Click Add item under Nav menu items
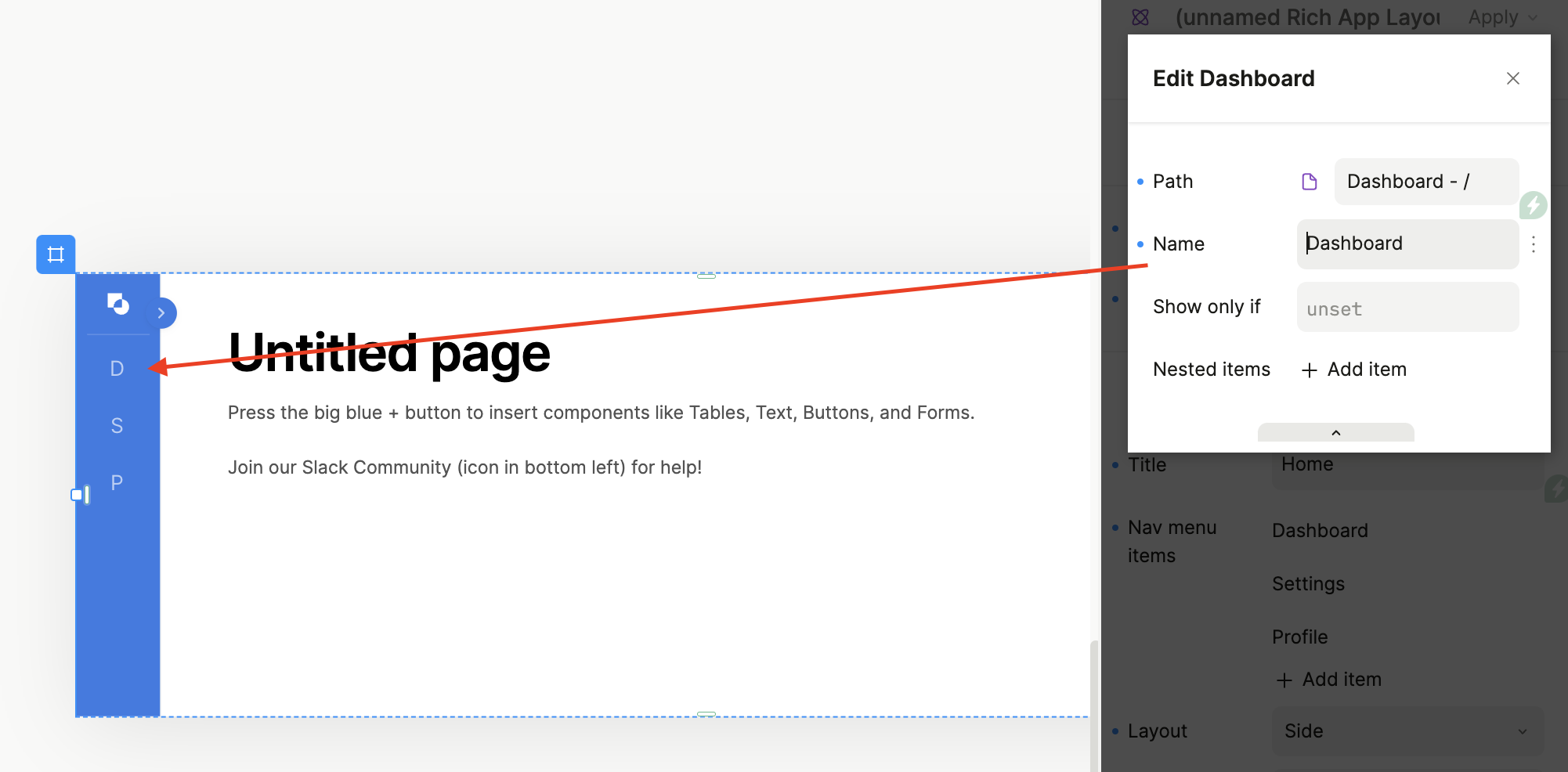Image resolution: width=1568 pixels, height=772 pixels. 1329,680
